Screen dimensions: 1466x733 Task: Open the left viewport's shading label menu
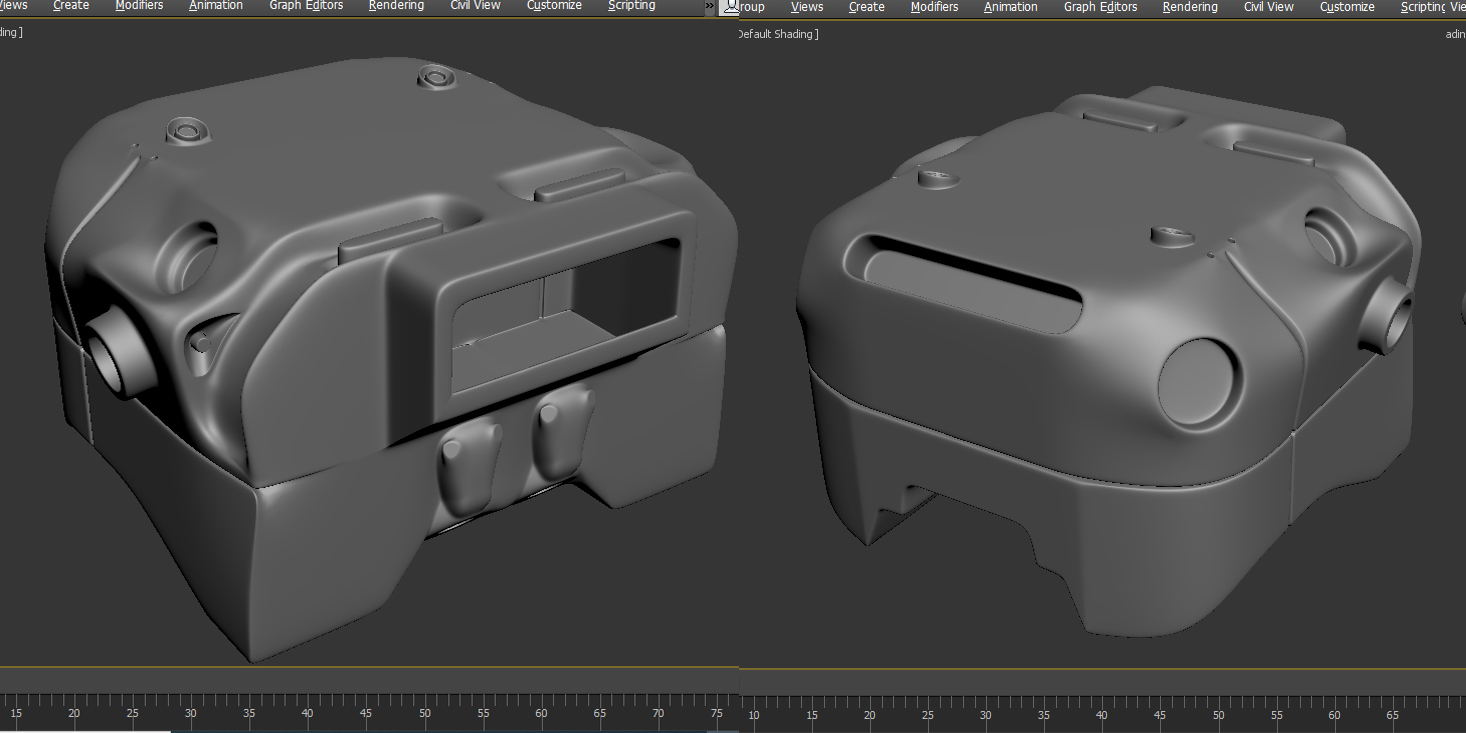tap(8, 31)
